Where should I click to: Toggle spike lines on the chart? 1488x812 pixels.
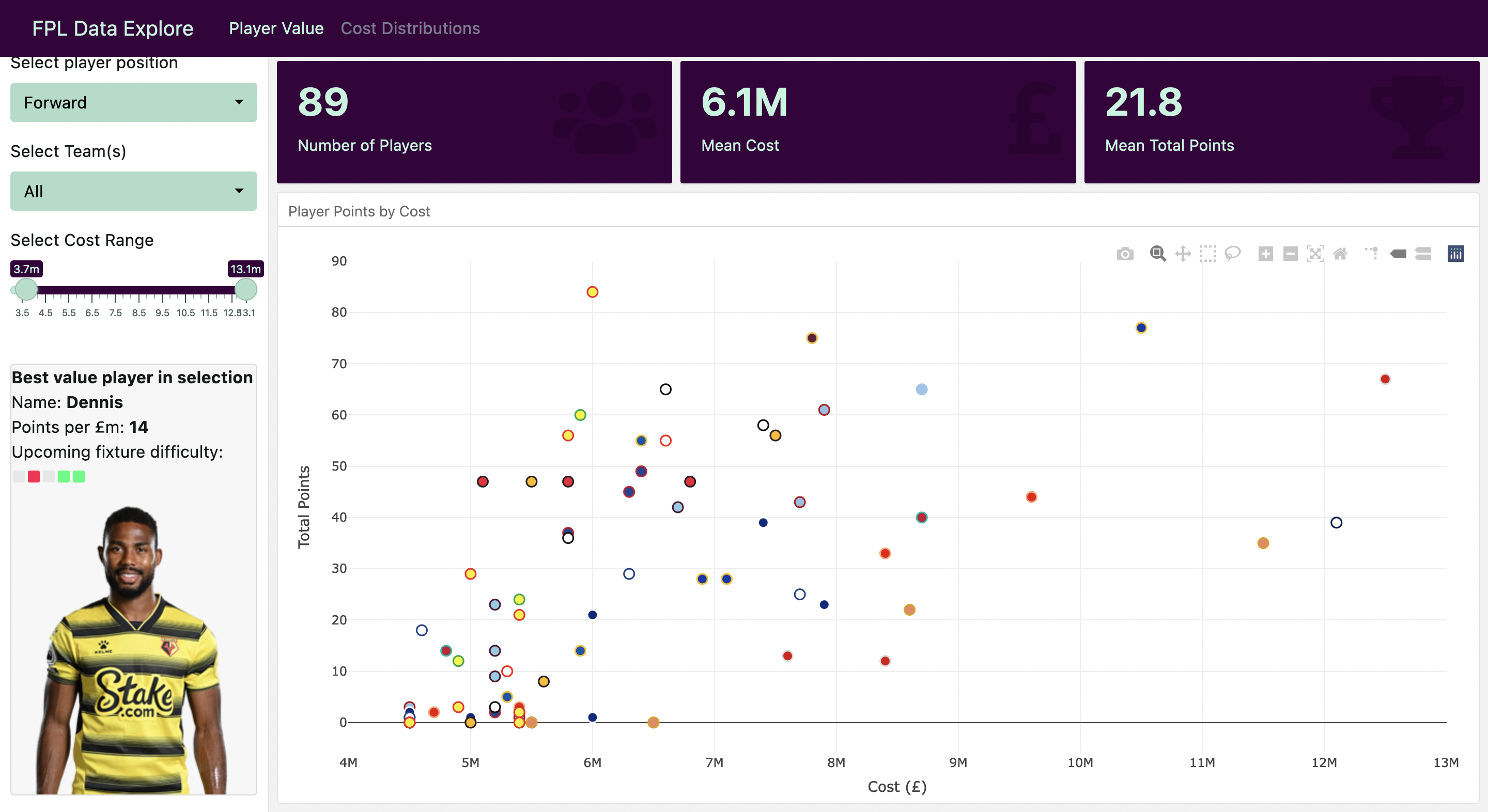coord(1370,254)
